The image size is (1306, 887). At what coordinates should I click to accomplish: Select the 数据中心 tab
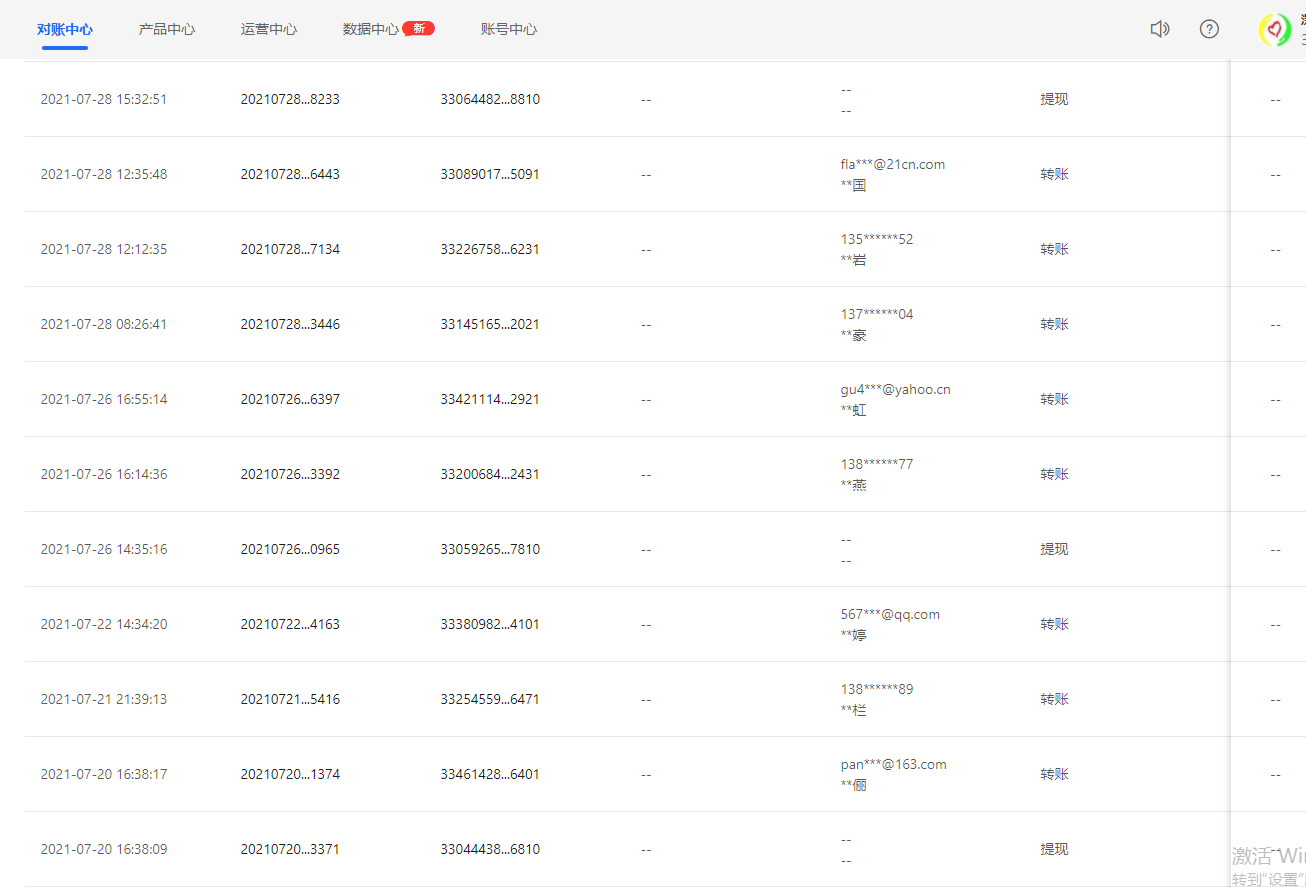pos(370,29)
